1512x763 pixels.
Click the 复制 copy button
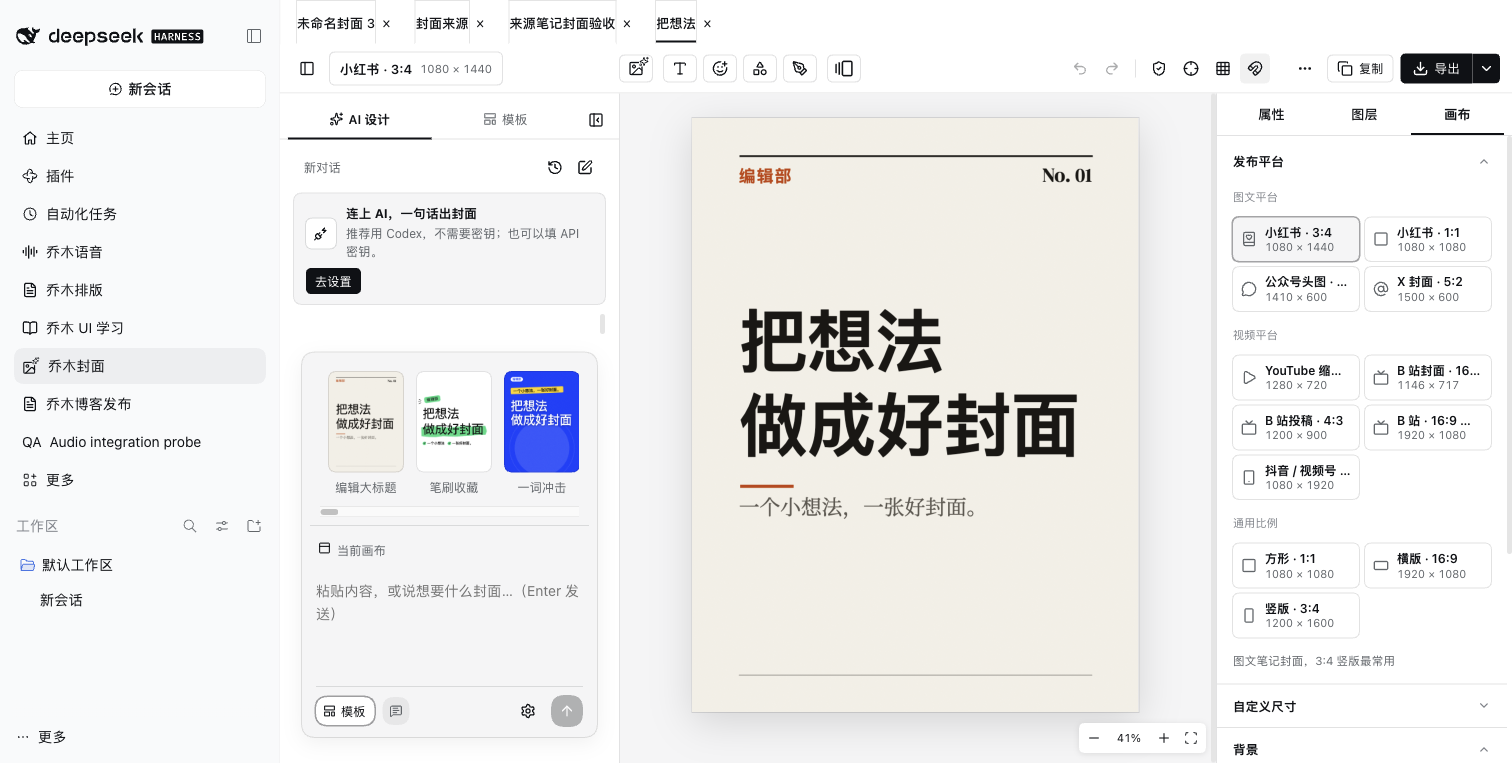click(1360, 68)
